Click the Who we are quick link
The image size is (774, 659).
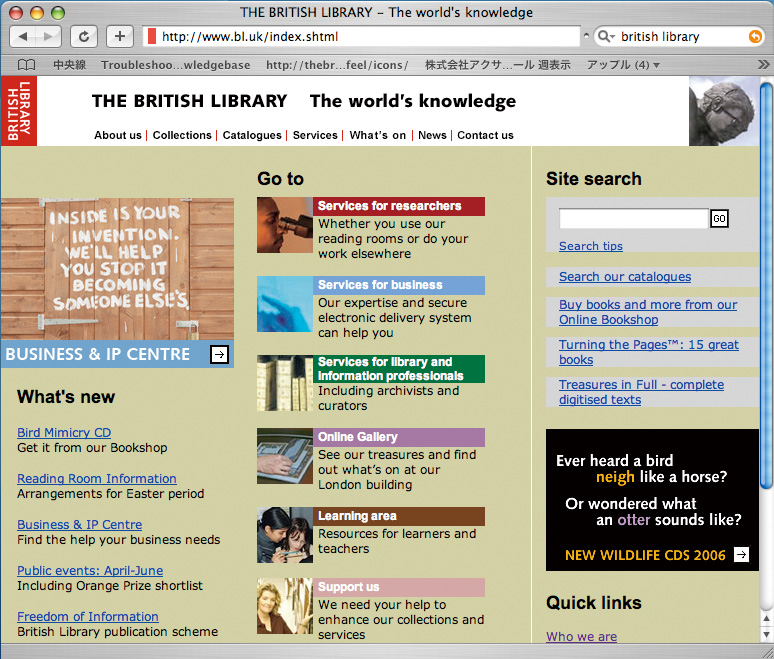click(x=581, y=636)
